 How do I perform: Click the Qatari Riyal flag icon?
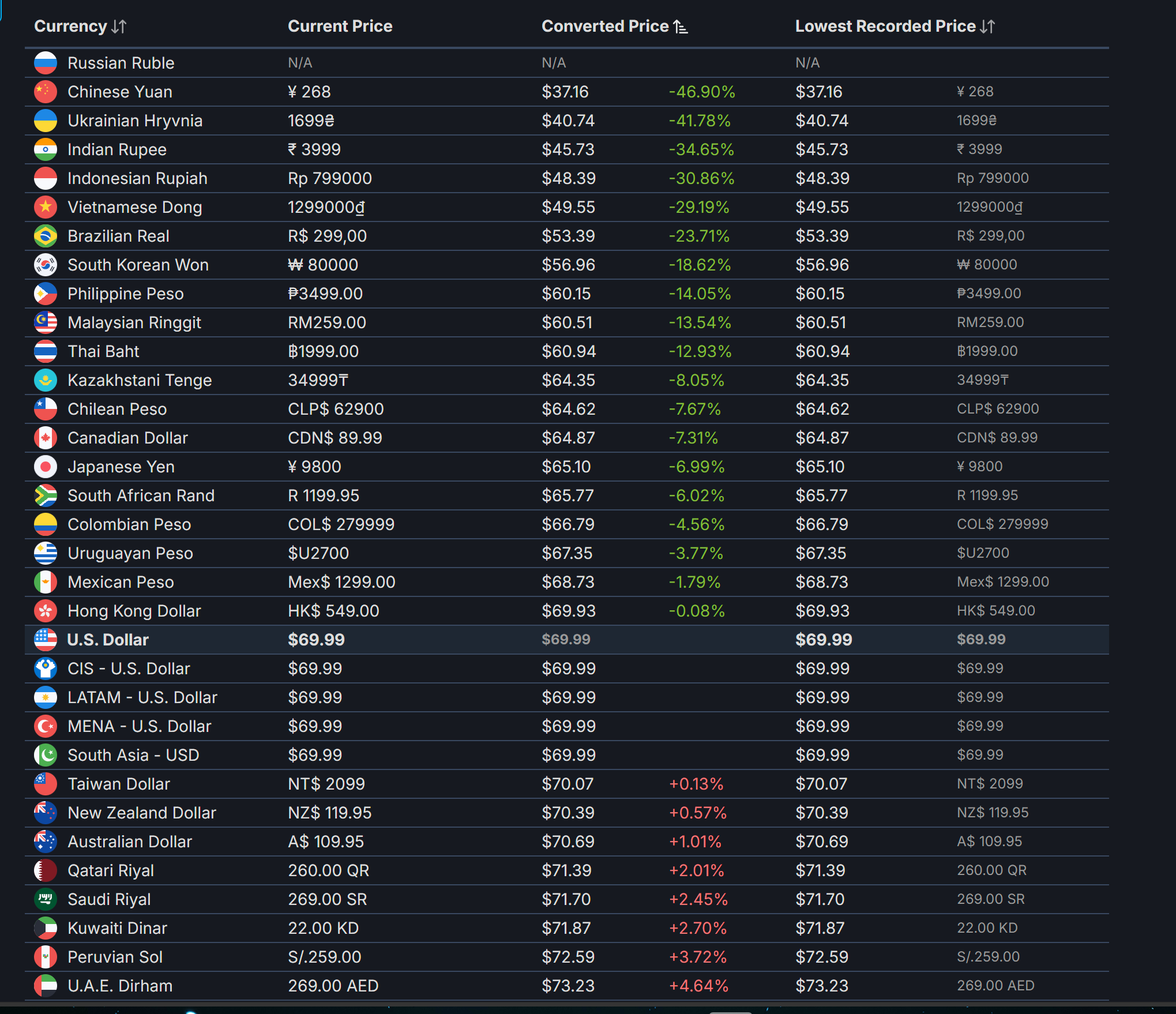(x=46, y=870)
